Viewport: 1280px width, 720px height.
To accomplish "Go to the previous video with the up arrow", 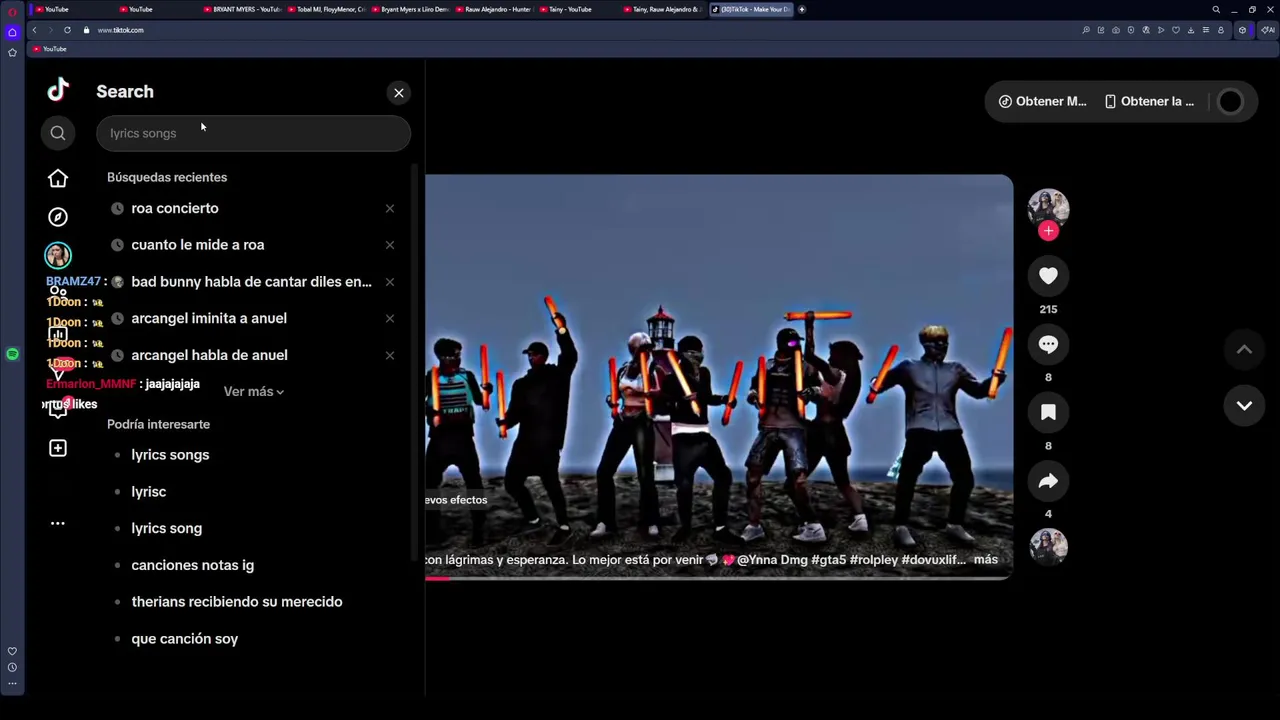I will point(1244,350).
